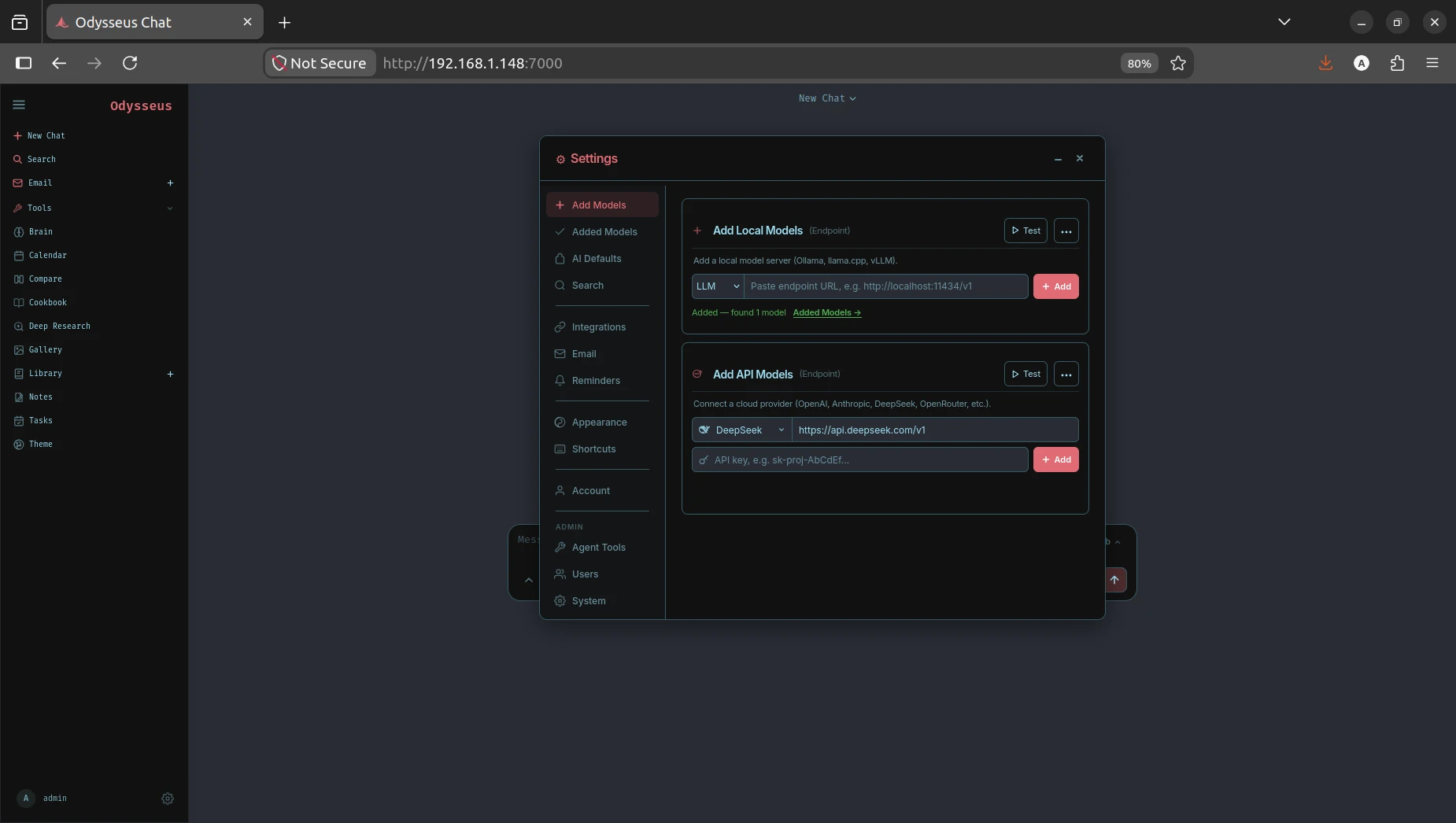The width and height of the screenshot is (1456, 823).
Task: Click the chat send arrow button
Action: (1115, 580)
